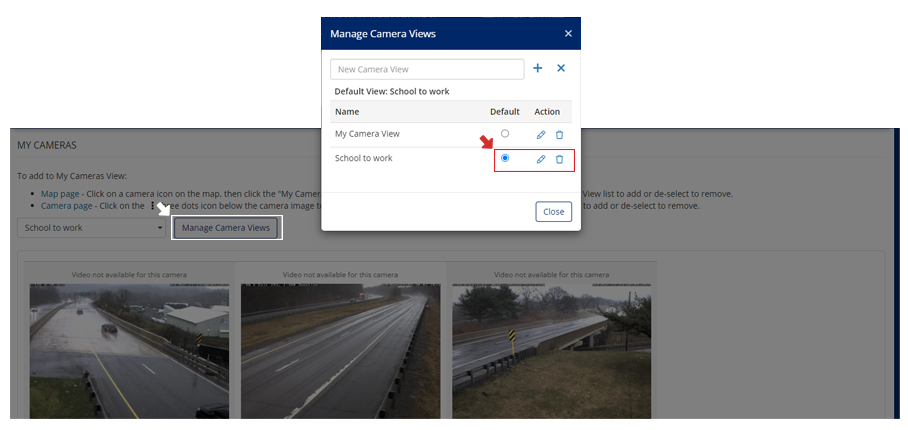Viewport: 908px width, 430px height.
Task: Delete School to work view using trash icon
Action: (559, 159)
